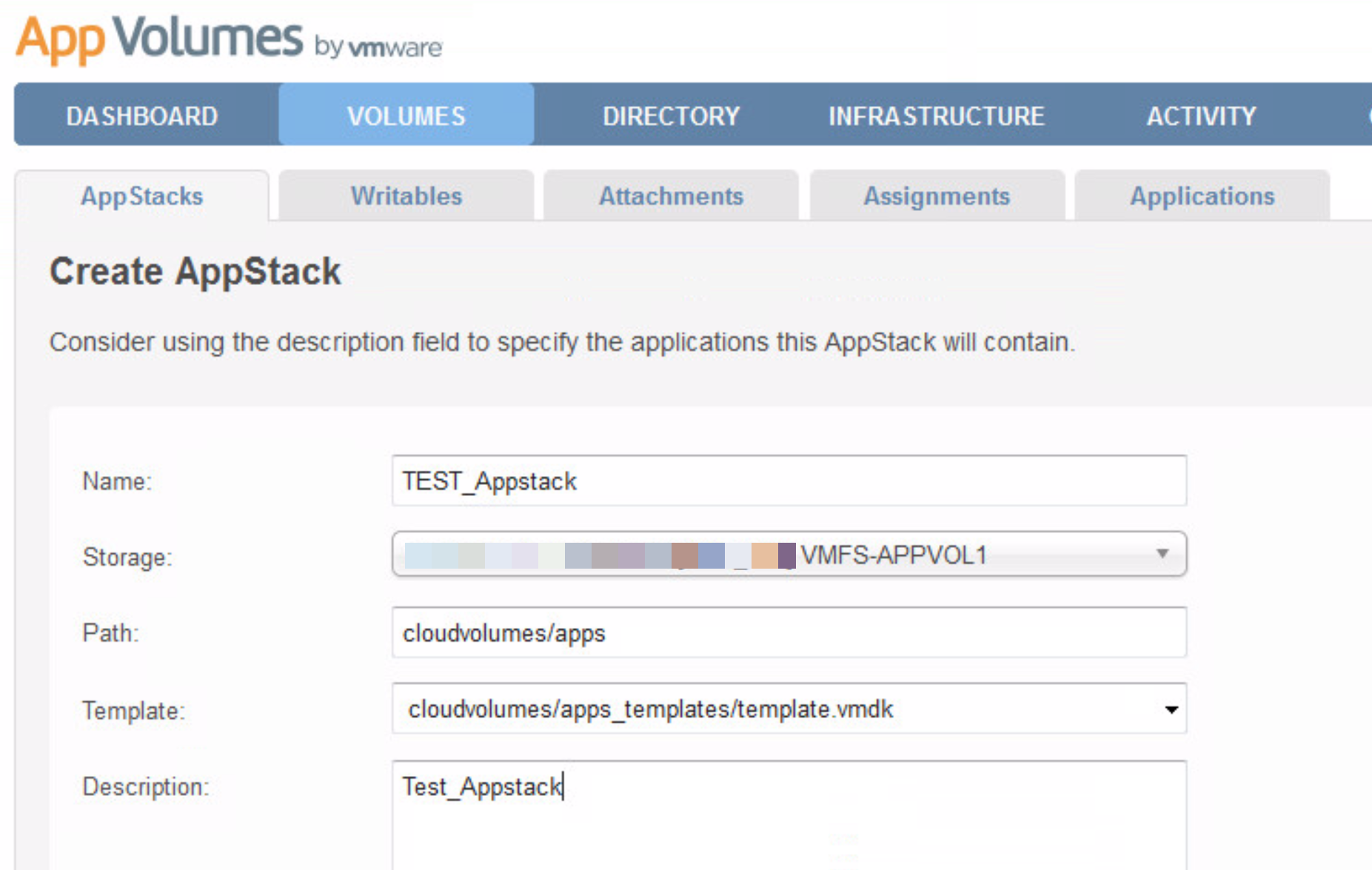Go to the Directory section
Image resolution: width=1372 pixels, height=870 pixels.
point(671,116)
